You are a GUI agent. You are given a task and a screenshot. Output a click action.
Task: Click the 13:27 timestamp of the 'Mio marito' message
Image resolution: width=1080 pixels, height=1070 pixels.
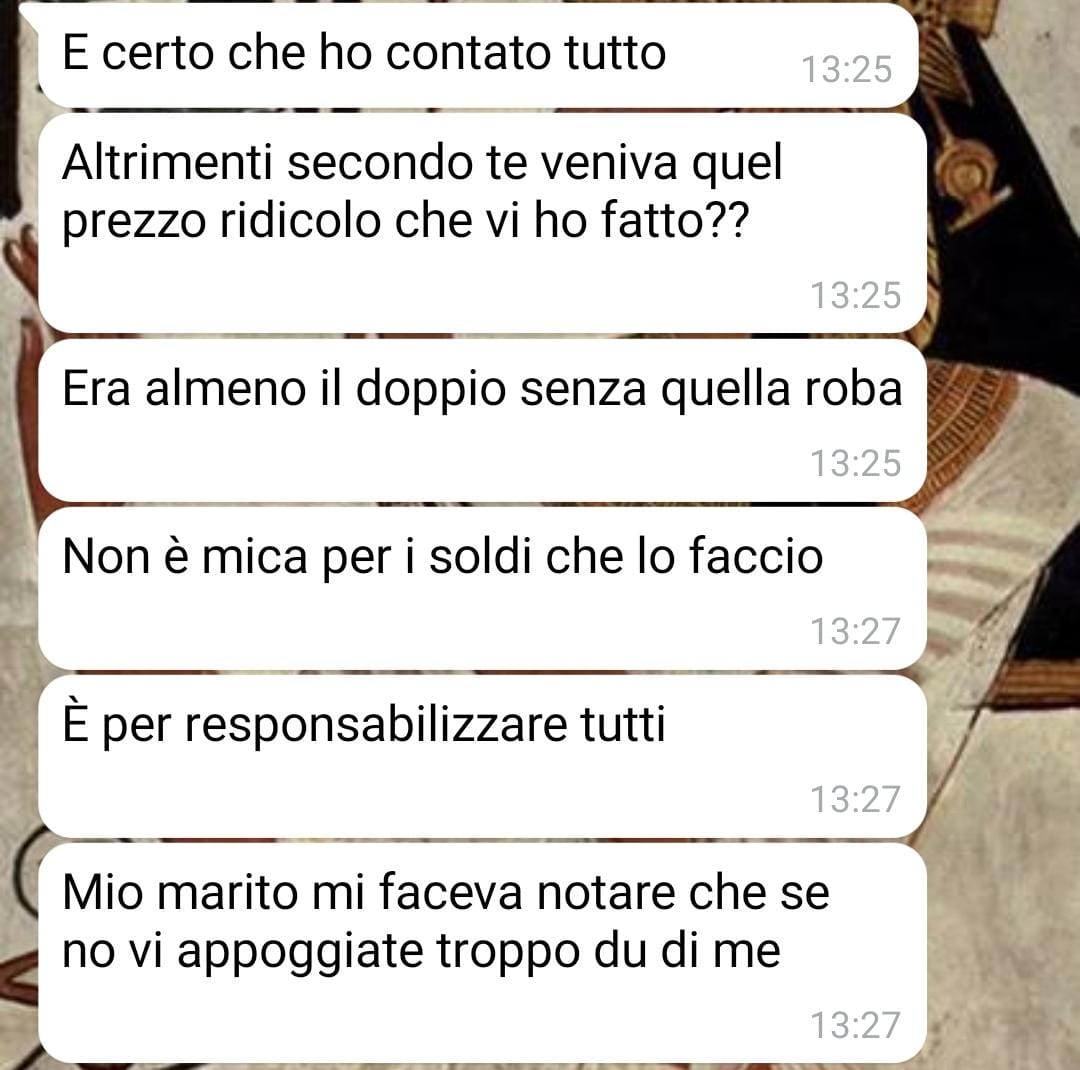tap(855, 1025)
